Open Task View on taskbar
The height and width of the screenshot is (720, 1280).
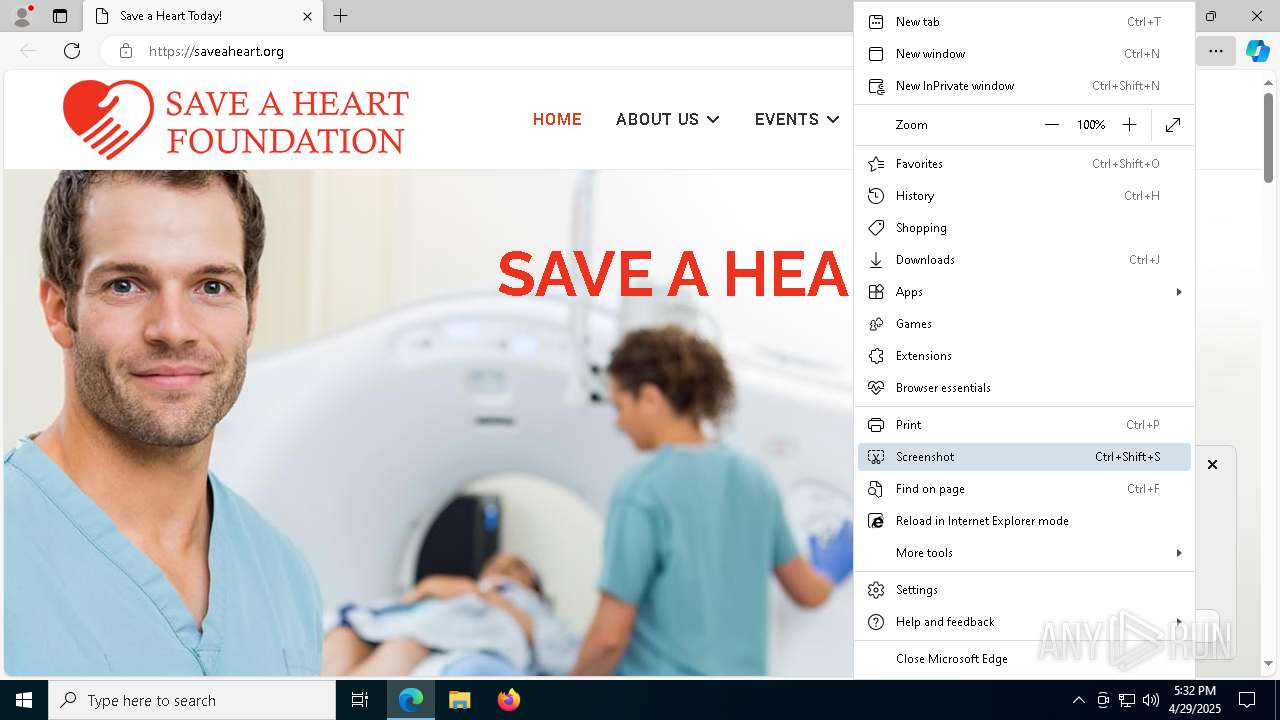coord(360,700)
